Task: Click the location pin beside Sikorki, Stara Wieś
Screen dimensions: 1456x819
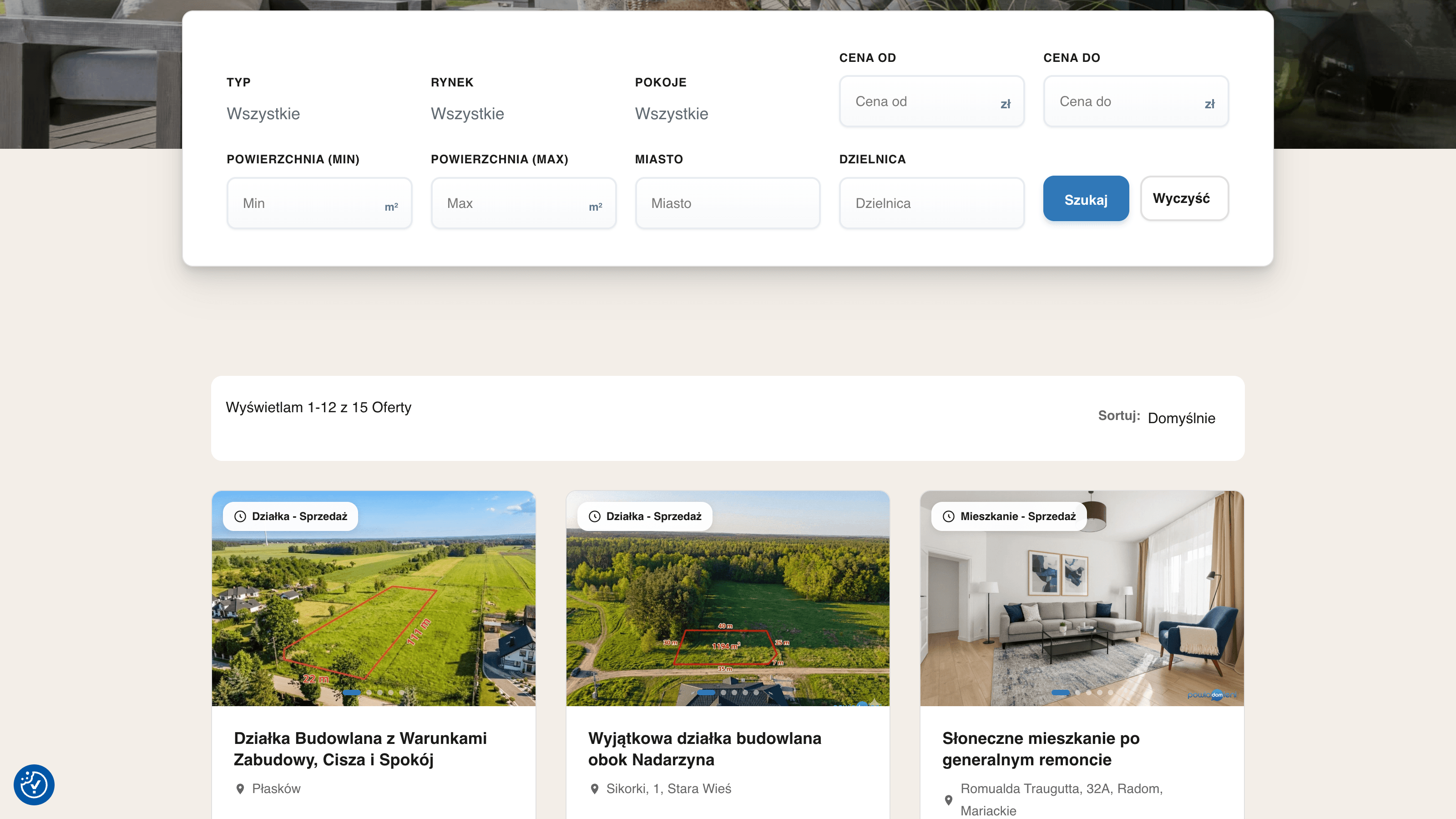Action: click(594, 789)
